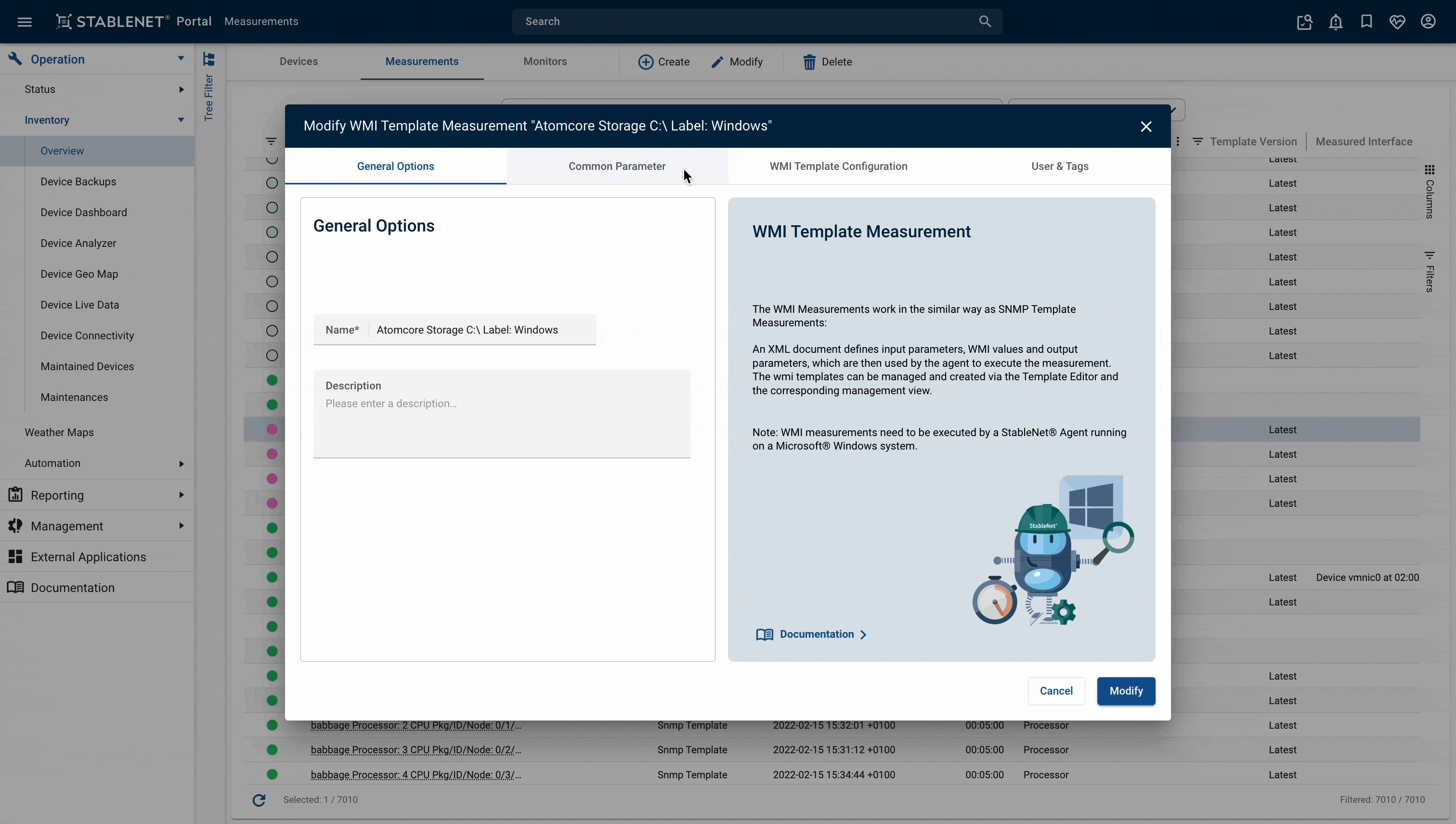Click the Measured Interface column header
The image size is (1456, 824).
(1364, 142)
